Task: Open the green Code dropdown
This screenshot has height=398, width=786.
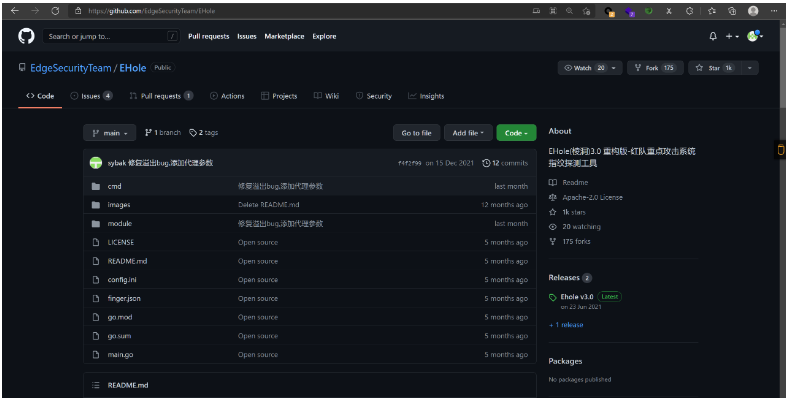Action: (516, 133)
